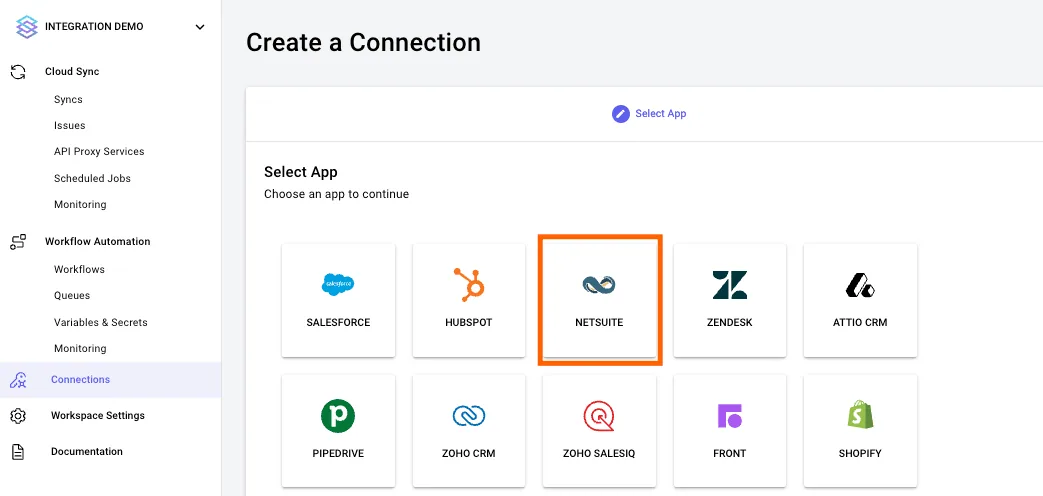
Task: Click the Zoho CRM chain-link logo
Action: tap(469, 416)
